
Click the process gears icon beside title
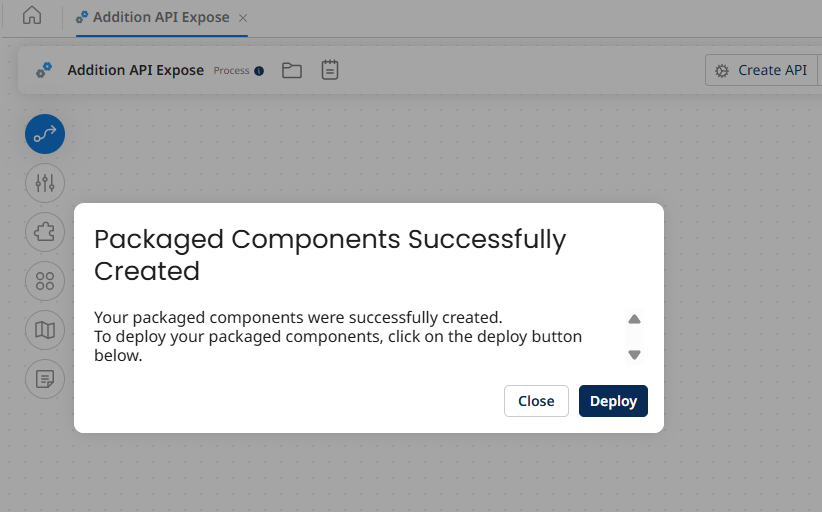coord(44,70)
